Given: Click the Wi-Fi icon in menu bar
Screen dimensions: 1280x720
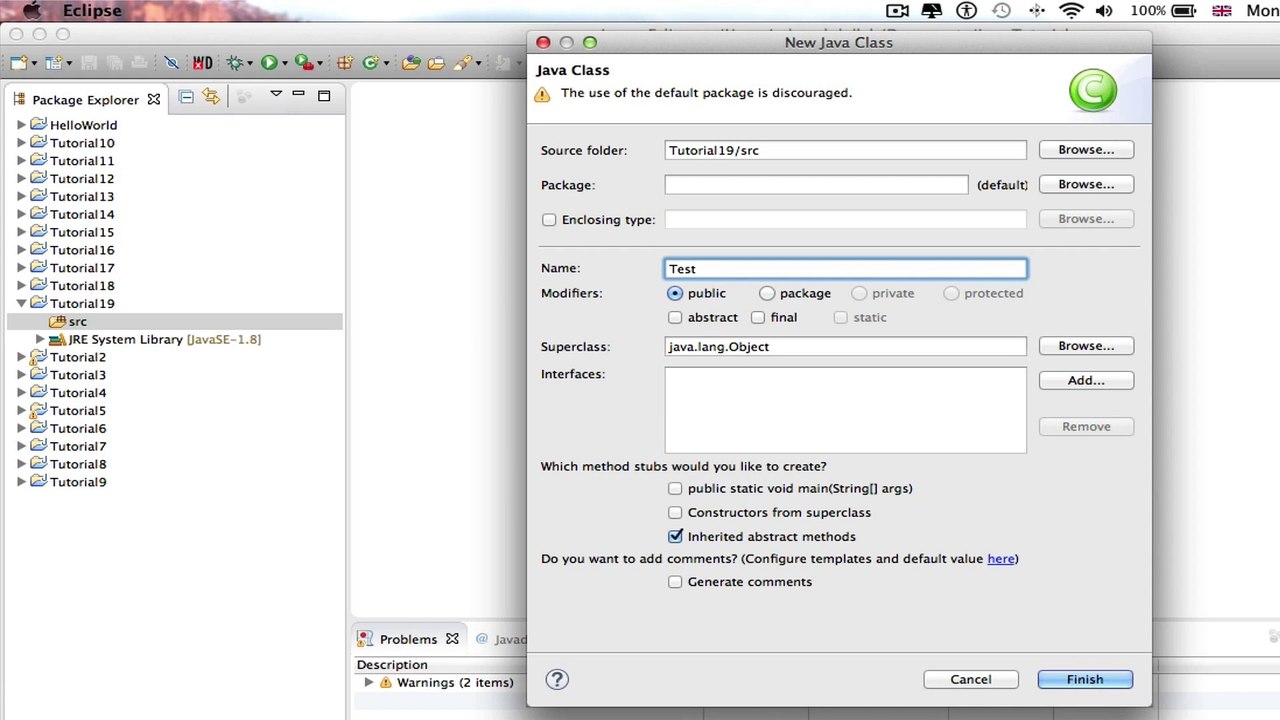Looking at the screenshot, I should [x=1071, y=11].
